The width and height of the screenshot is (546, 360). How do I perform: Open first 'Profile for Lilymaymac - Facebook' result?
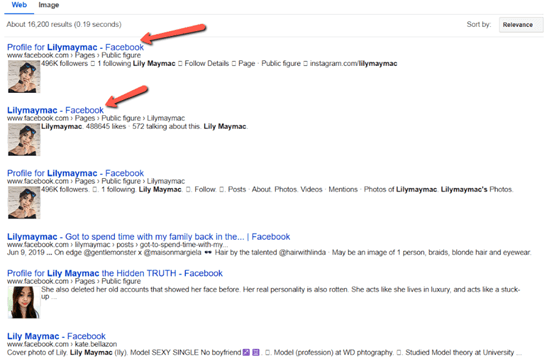coord(75,47)
